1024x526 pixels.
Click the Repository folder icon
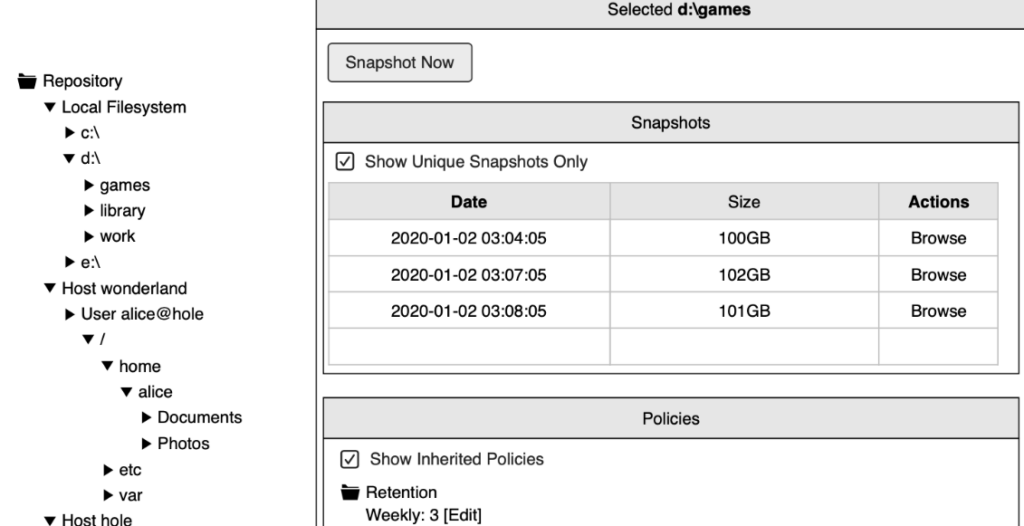27,81
